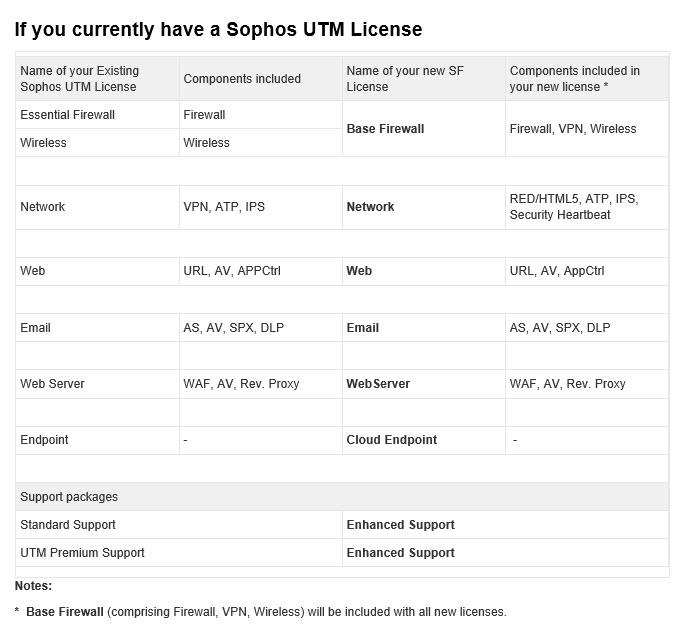The width and height of the screenshot is (685, 643).
Task: Select the Support packages section header row
Action: [x=342, y=497]
